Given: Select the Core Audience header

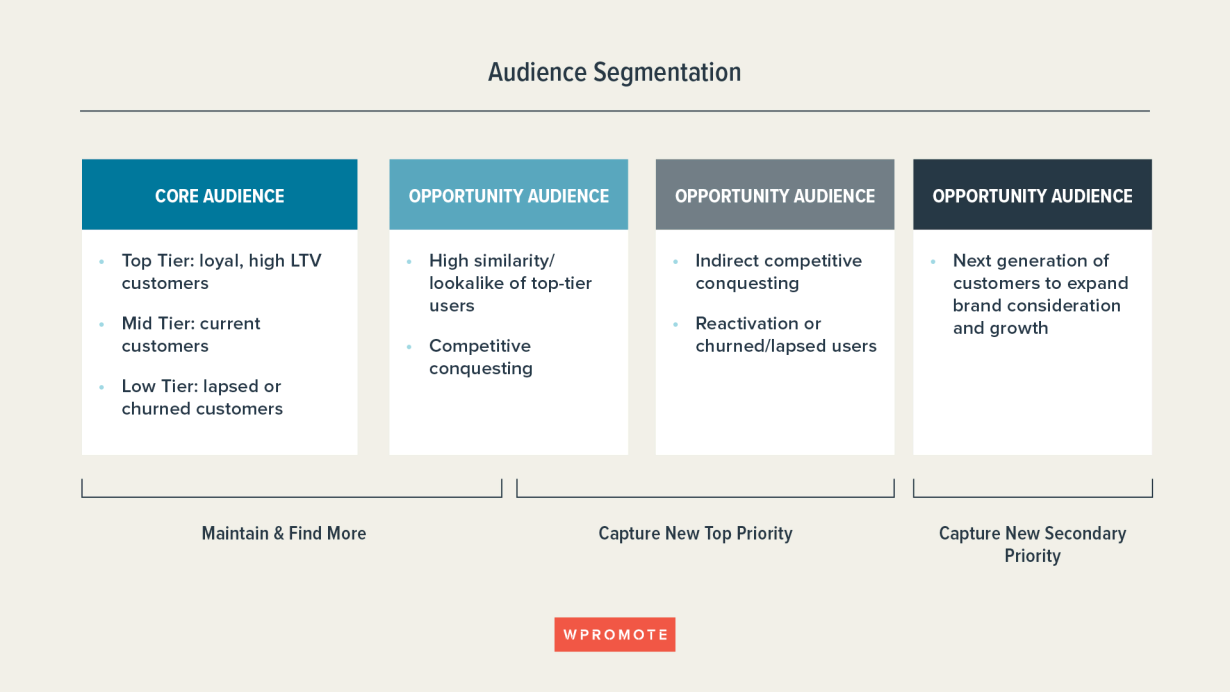Looking at the screenshot, I should 219,196.
